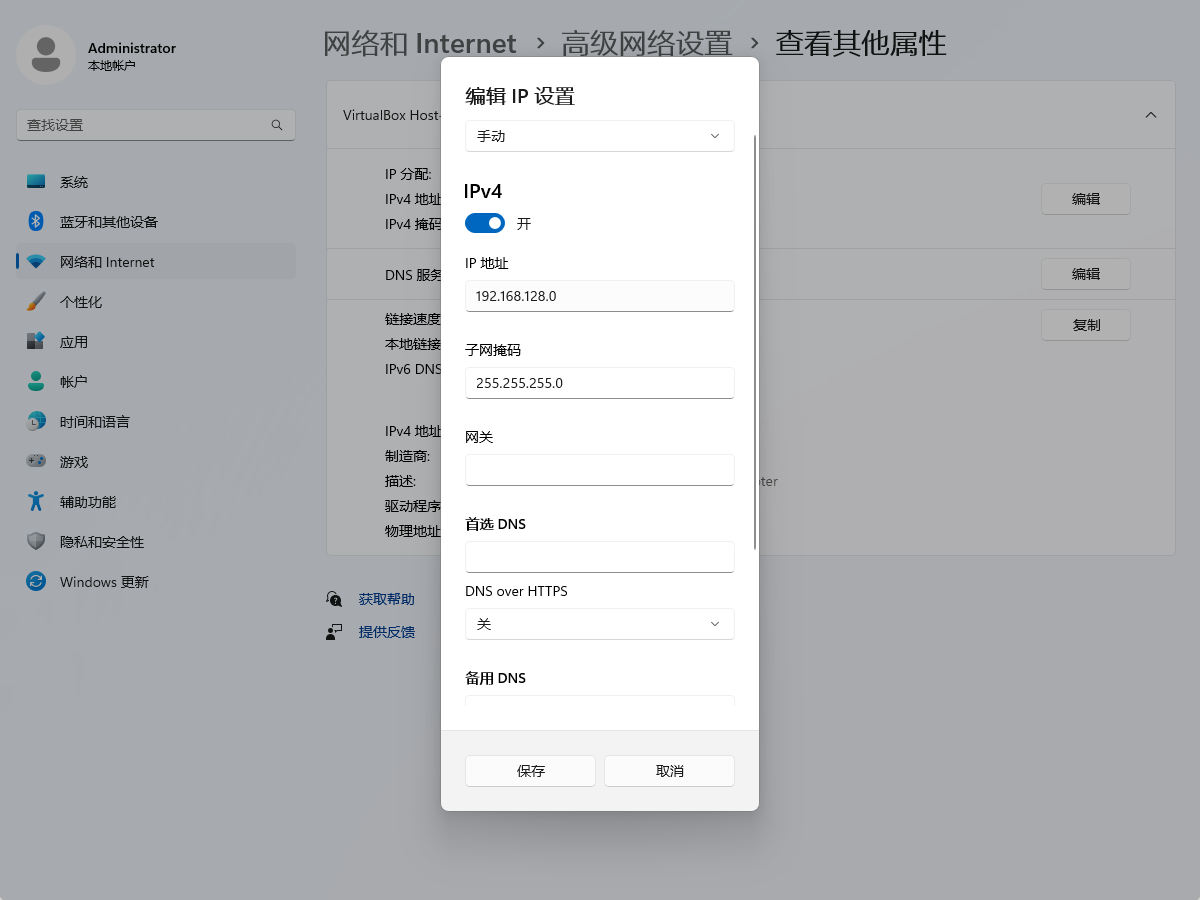Click the Administrator account avatar

46,55
